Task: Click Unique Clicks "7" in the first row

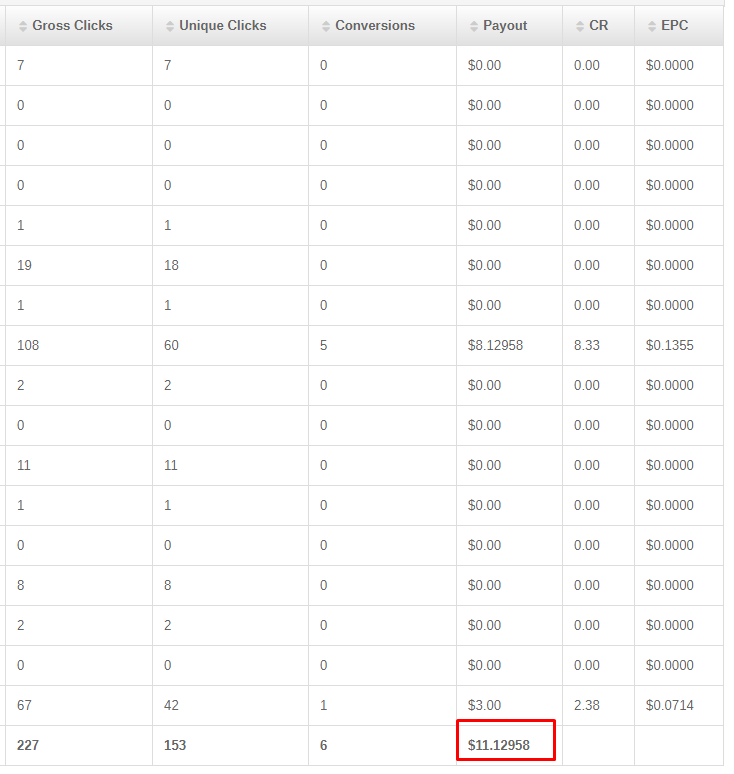Action: [167, 65]
